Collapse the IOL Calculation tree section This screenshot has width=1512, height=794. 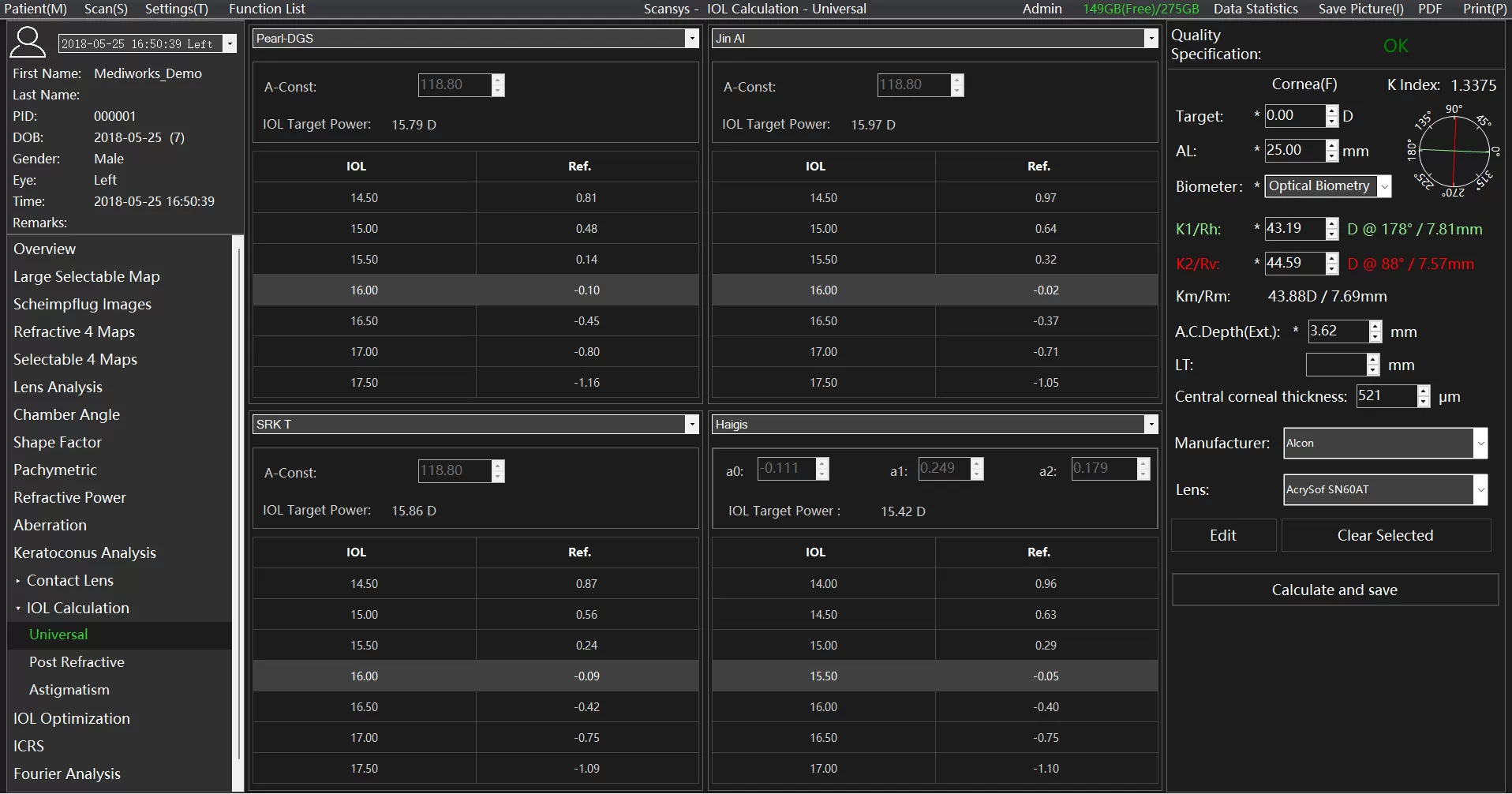18,609
